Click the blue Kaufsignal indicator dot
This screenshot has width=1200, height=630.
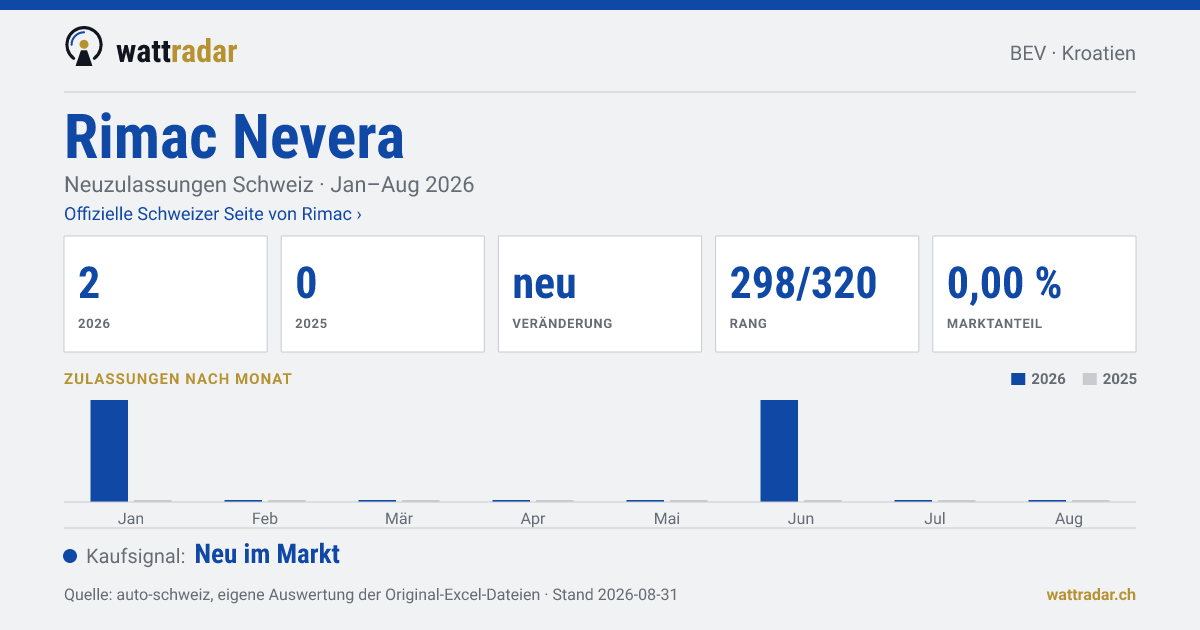pyautogui.click(x=70, y=556)
